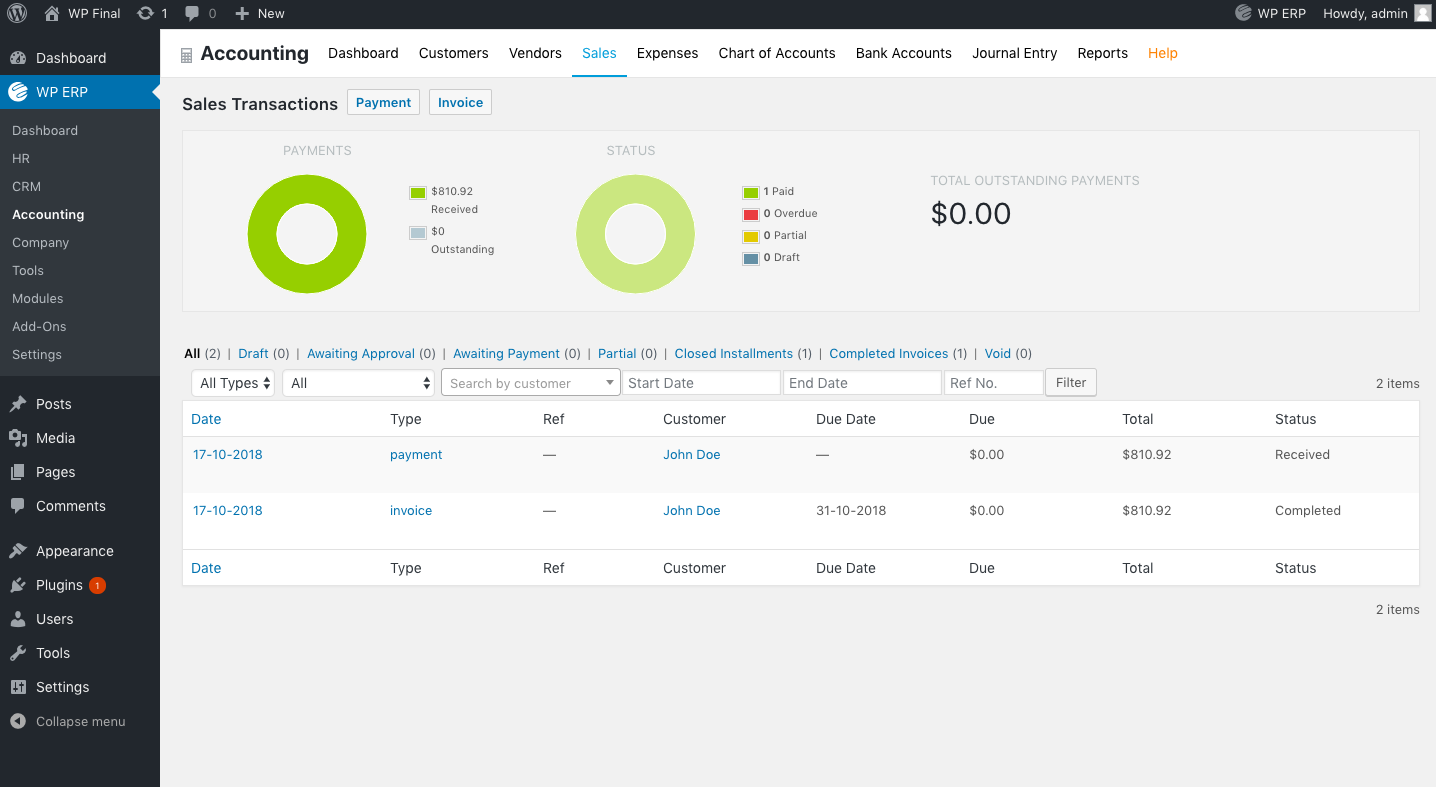Screen dimensions: 1436x787
Task: Open the Media library sidebar icon
Action: 18,438
